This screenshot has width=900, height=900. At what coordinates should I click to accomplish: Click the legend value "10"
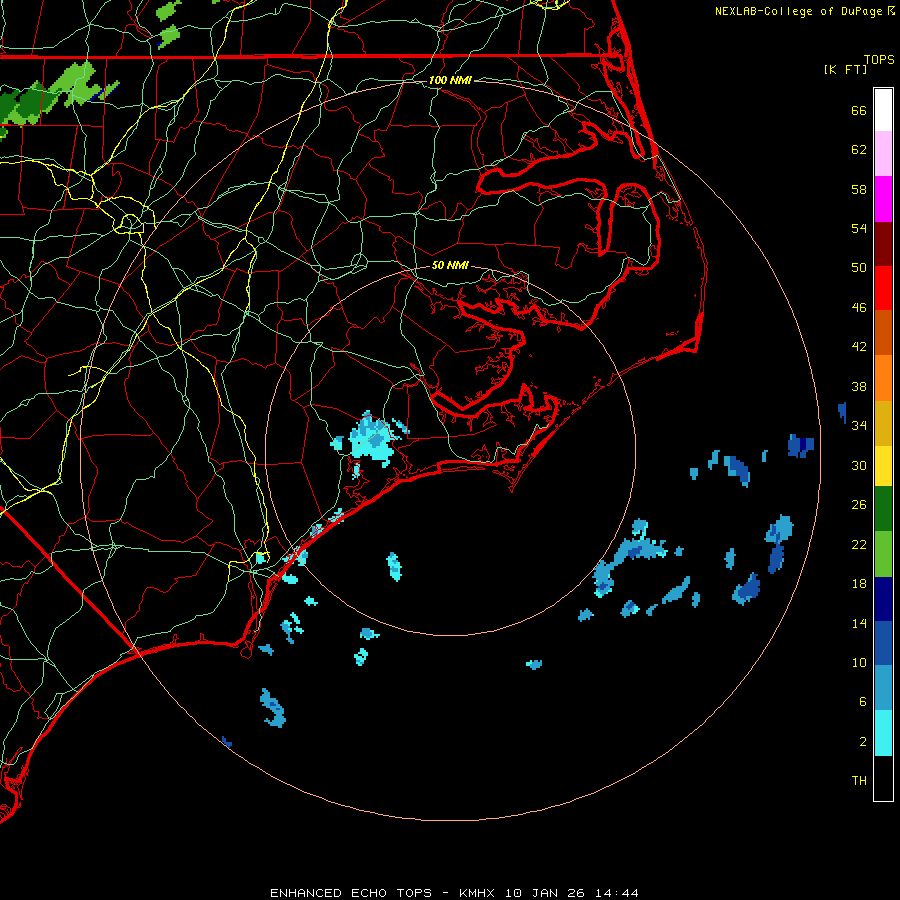[x=859, y=663]
